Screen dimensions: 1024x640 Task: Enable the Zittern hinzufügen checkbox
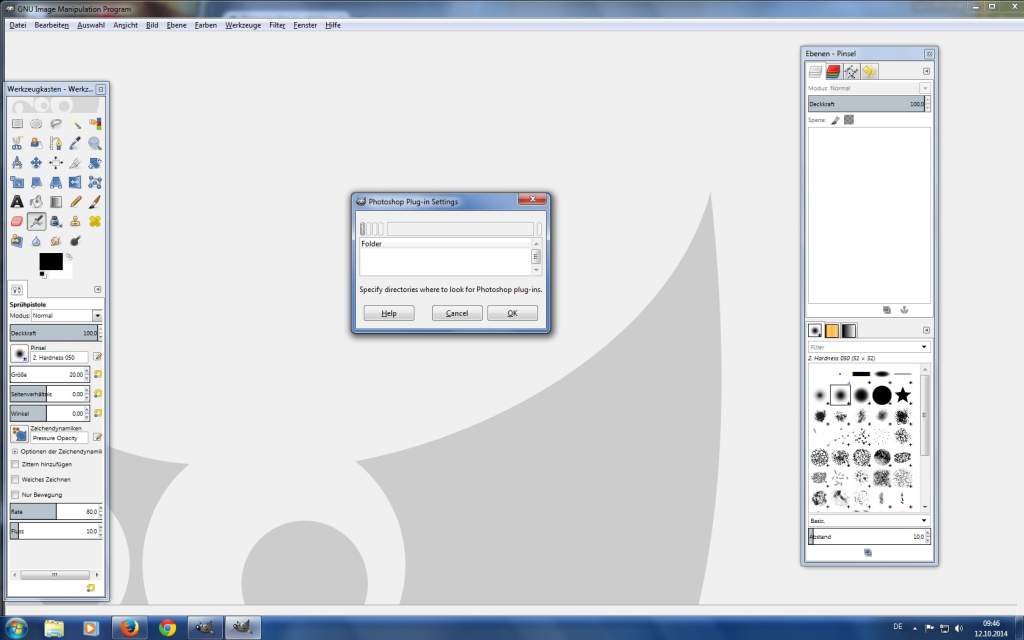click(15, 464)
